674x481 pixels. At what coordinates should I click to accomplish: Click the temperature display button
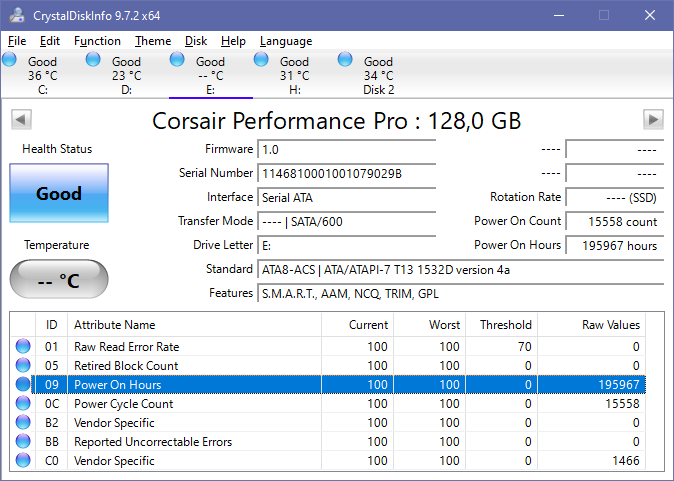58,279
